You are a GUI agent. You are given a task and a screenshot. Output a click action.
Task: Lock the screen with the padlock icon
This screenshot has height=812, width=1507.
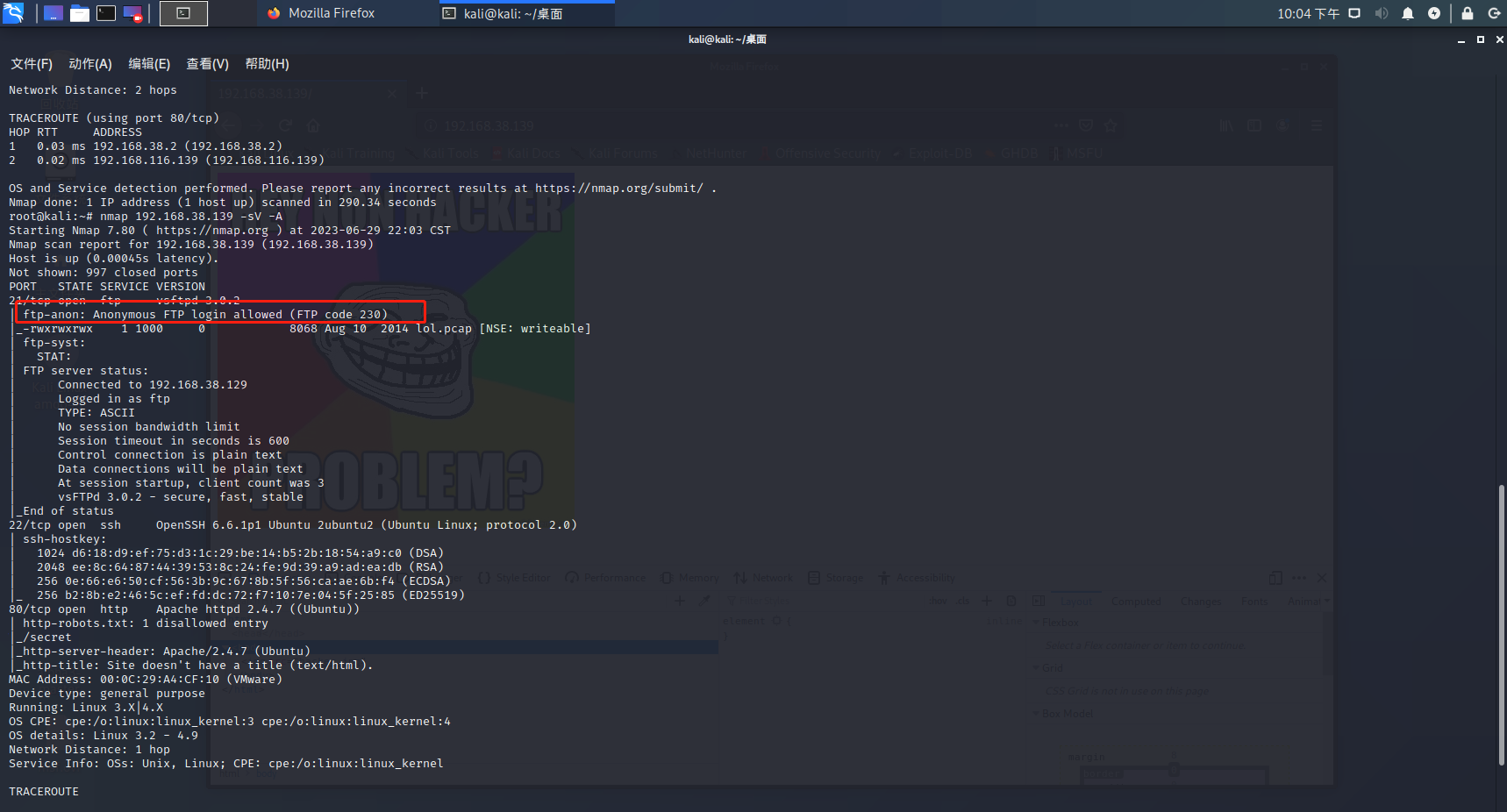click(x=1467, y=13)
